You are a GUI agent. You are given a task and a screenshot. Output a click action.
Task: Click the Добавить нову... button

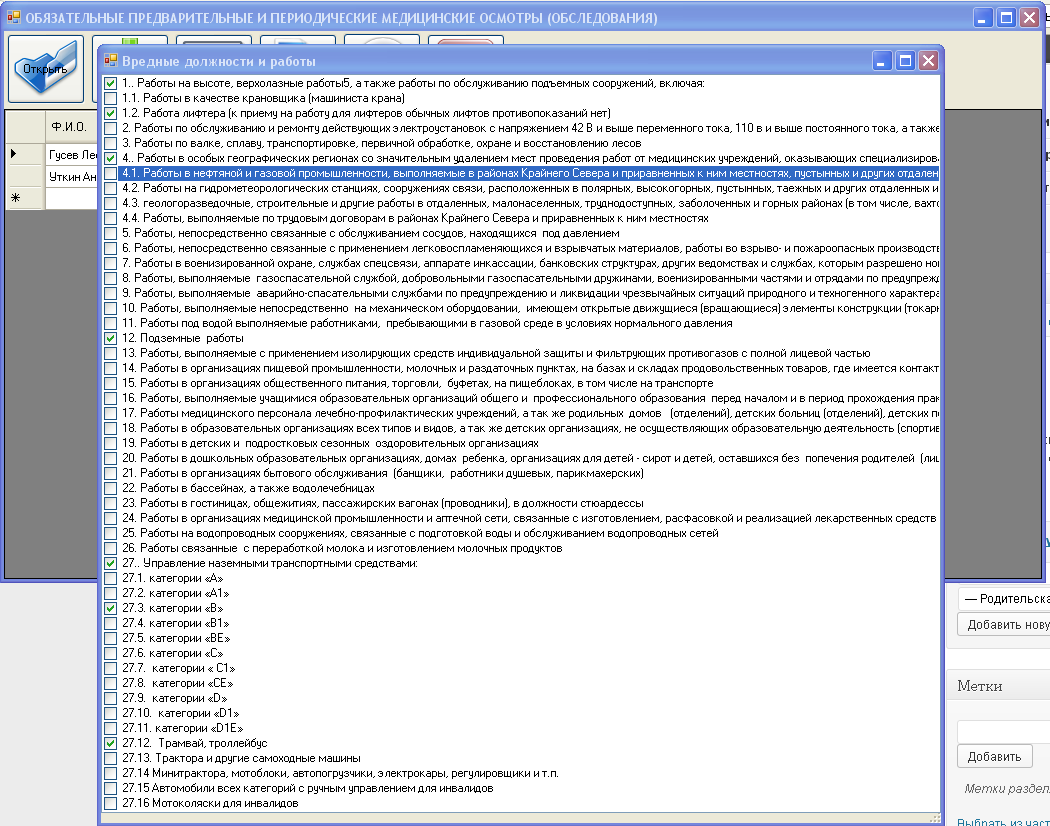point(1004,624)
